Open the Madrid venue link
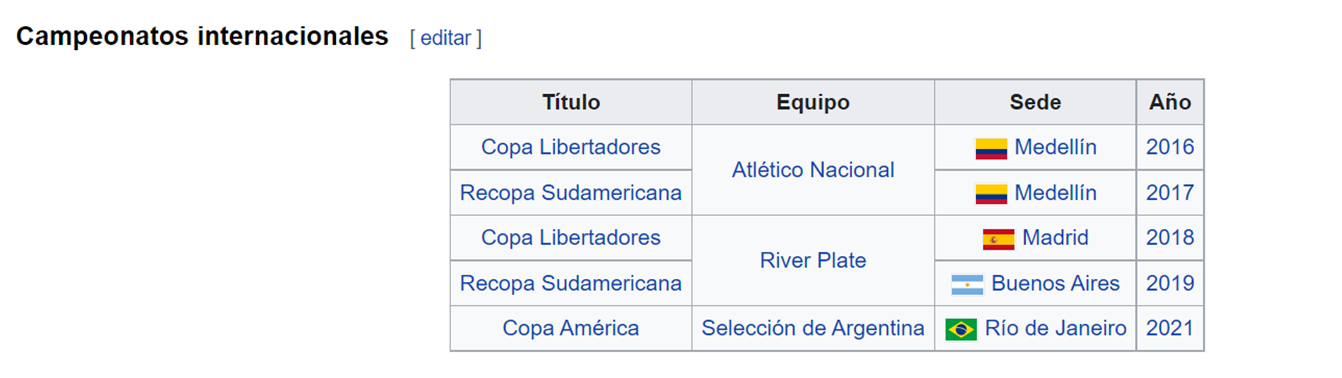Screen dimensions: 1342x378 1055,238
